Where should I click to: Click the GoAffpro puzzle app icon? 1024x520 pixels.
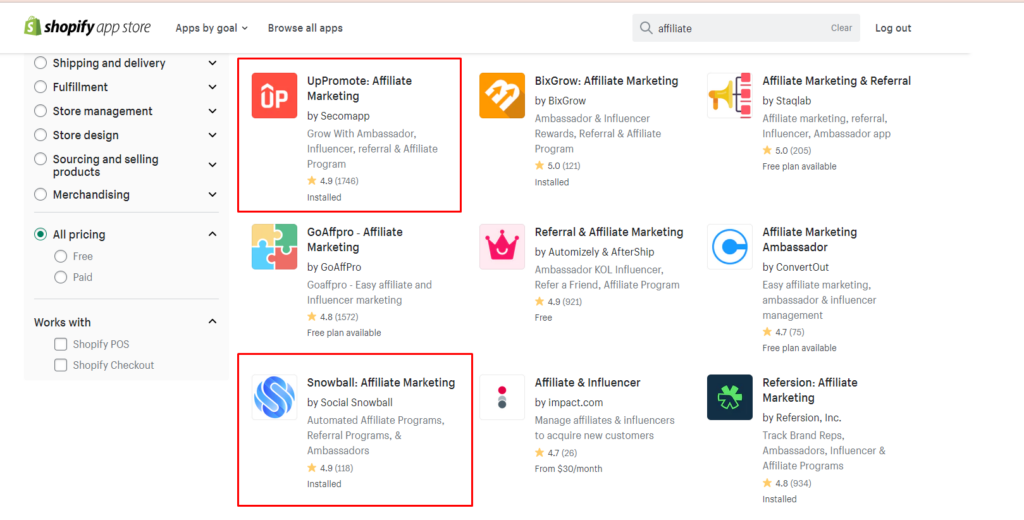tap(274, 247)
